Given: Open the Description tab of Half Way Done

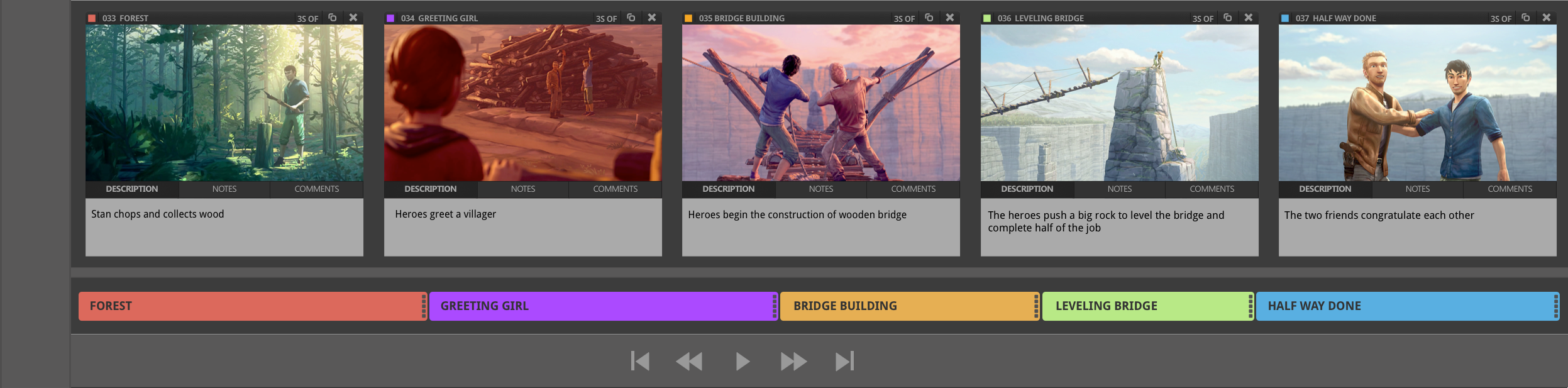Looking at the screenshot, I should 1325,189.
